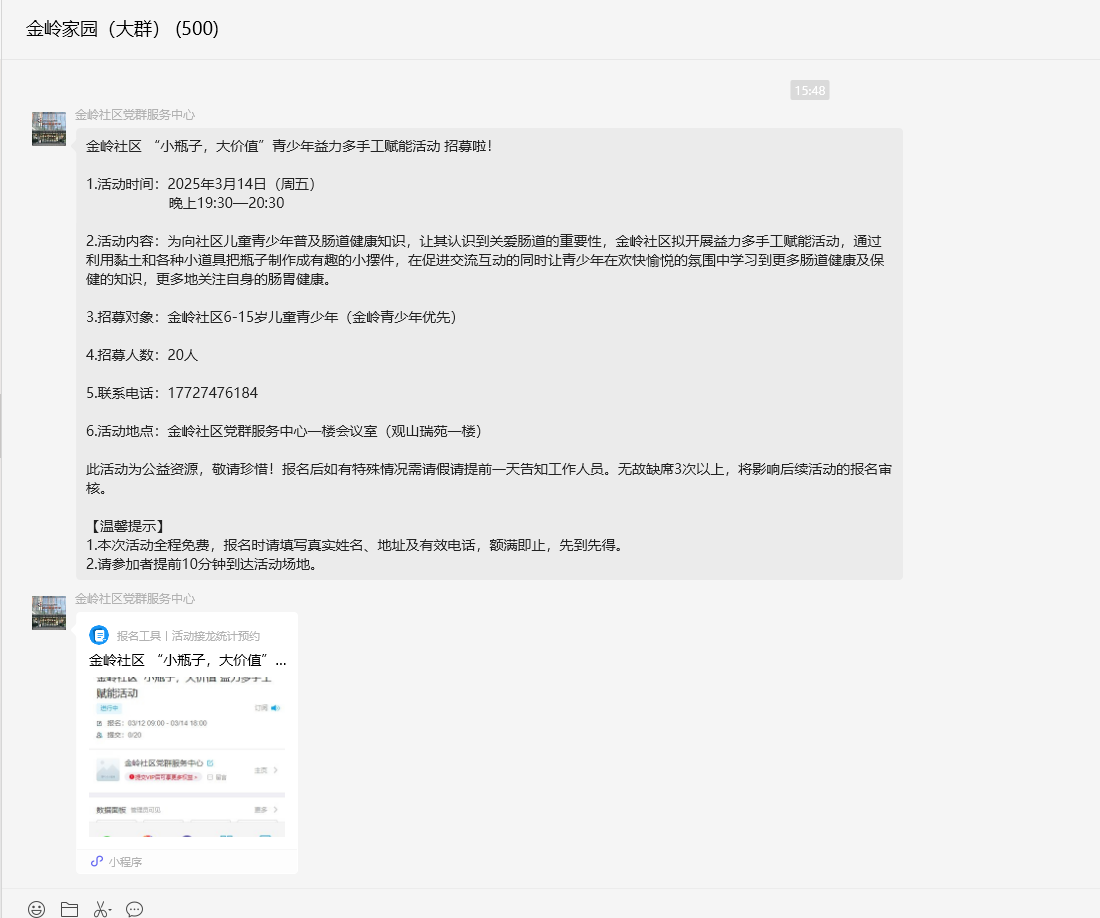This screenshot has height=918, width=1100.
Task: Click the 15:48 timestamp label
Action: coord(809,91)
